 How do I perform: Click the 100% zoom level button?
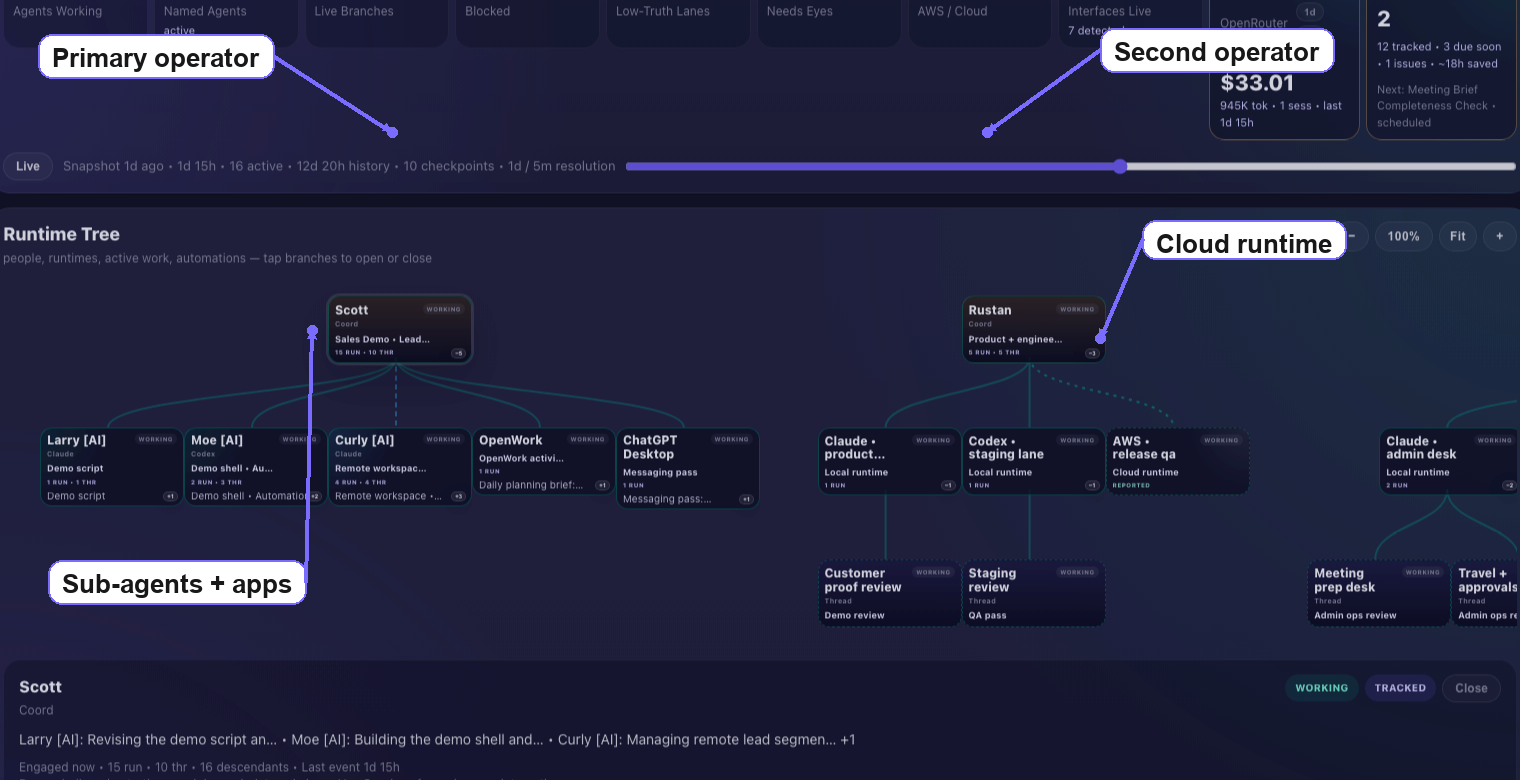pos(1404,236)
